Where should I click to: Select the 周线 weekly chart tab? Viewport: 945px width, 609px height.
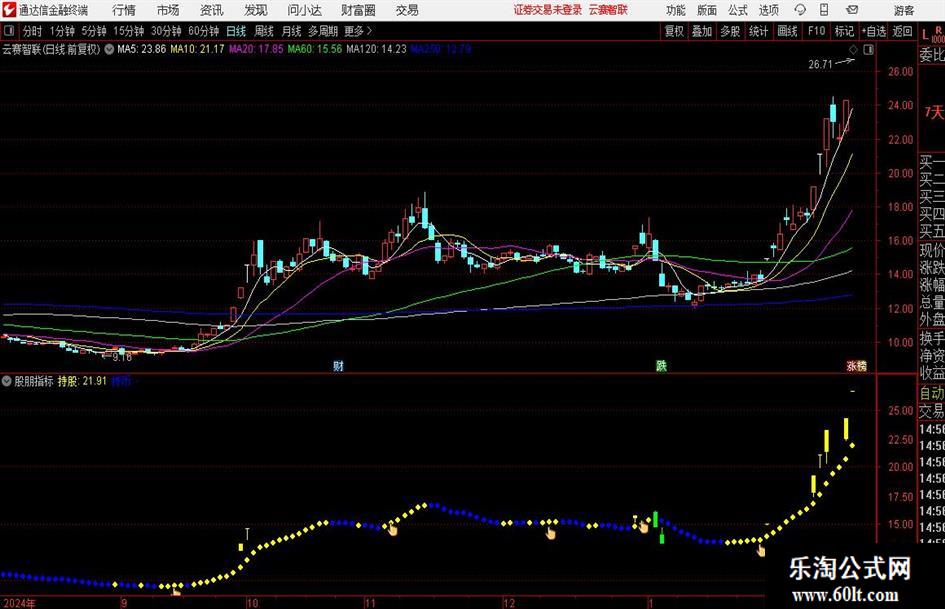coord(264,31)
